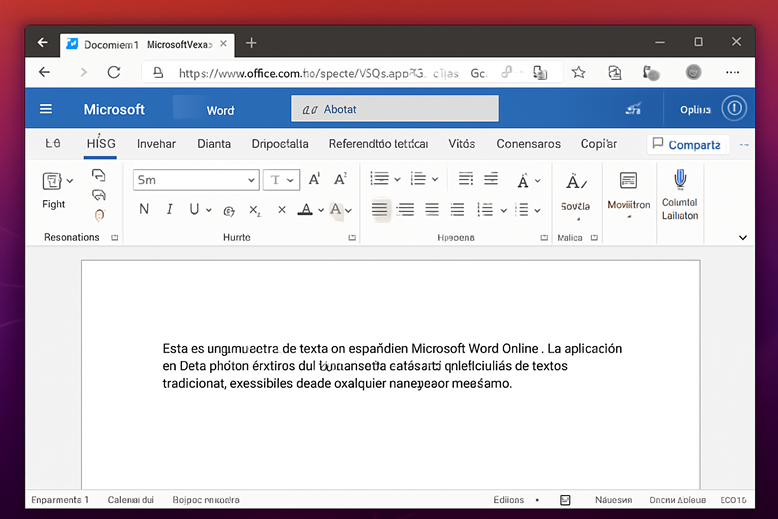Viewport: 778px width, 519px height.
Task: Click the bulleted list icon
Action: pyautogui.click(x=380, y=179)
